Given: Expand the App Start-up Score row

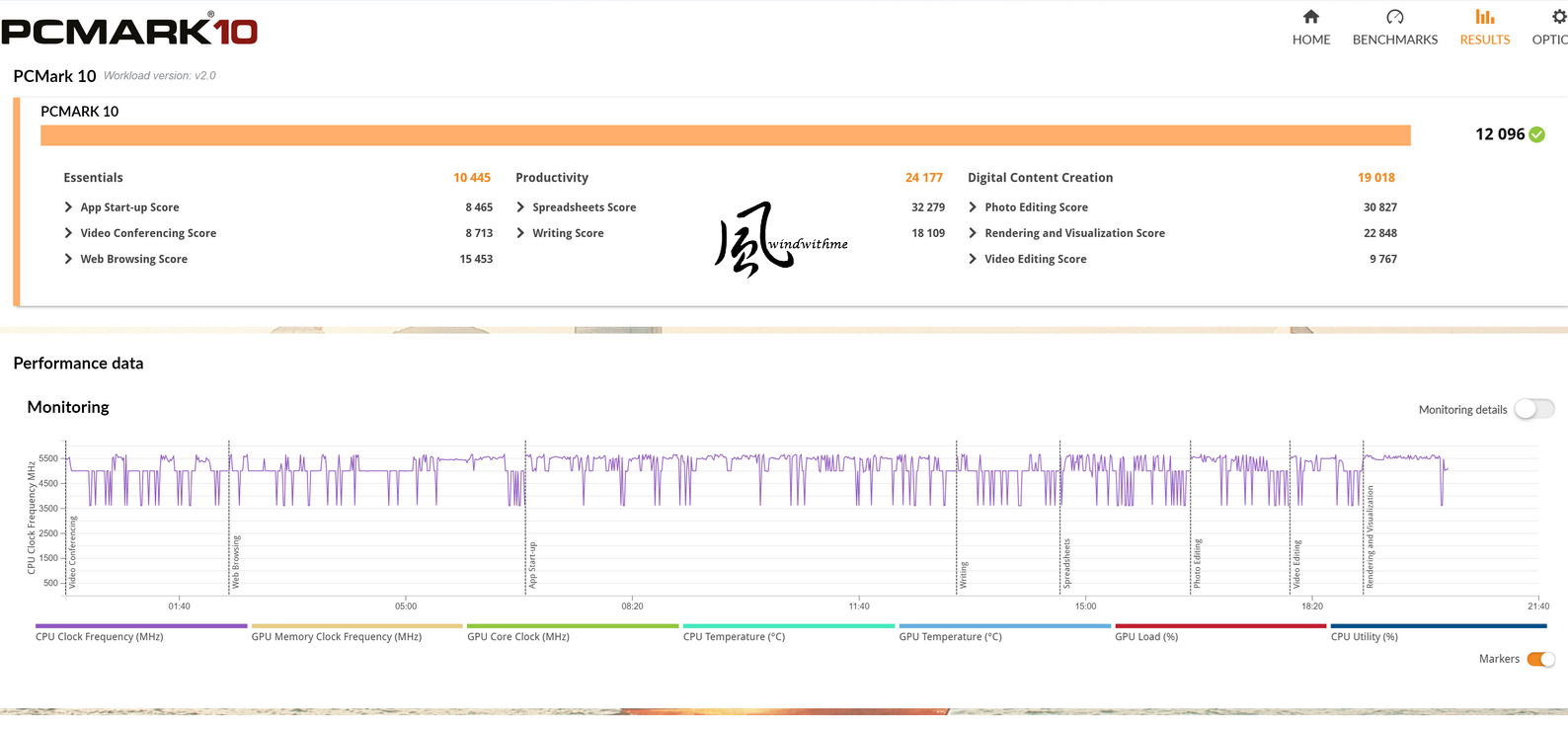Looking at the screenshot, I should click(68, 207).
